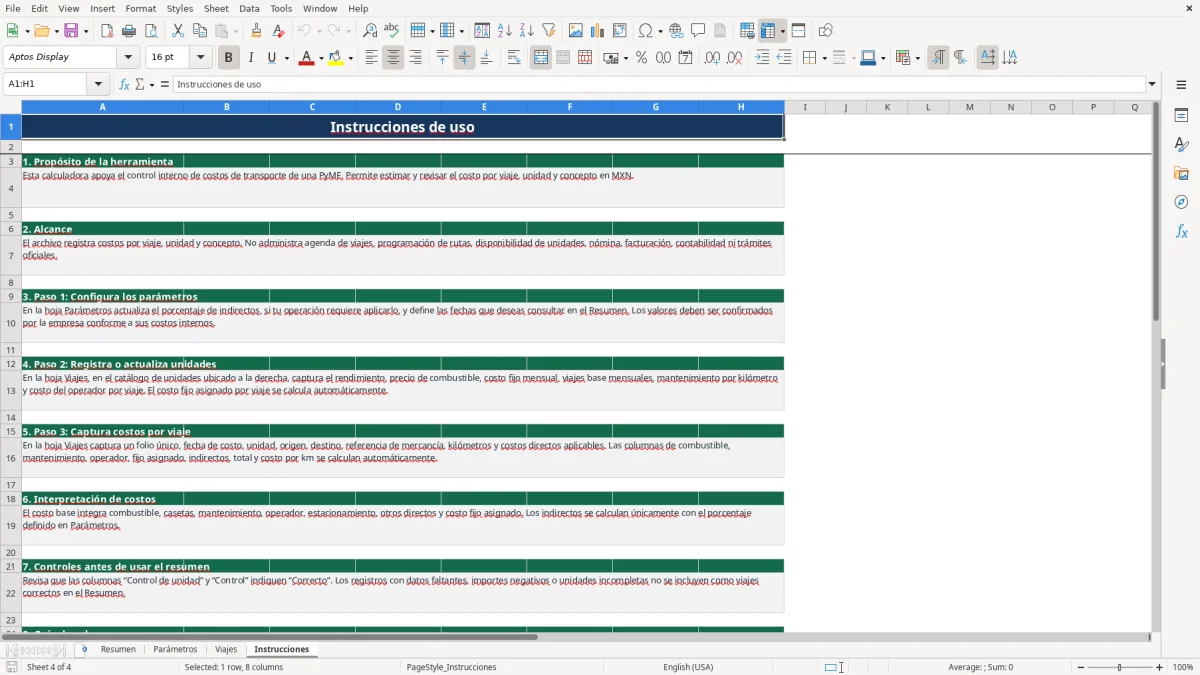Increase the cell indent
Image resolution: width=1200 pixels, height=675 pixels.
point(762,58)
